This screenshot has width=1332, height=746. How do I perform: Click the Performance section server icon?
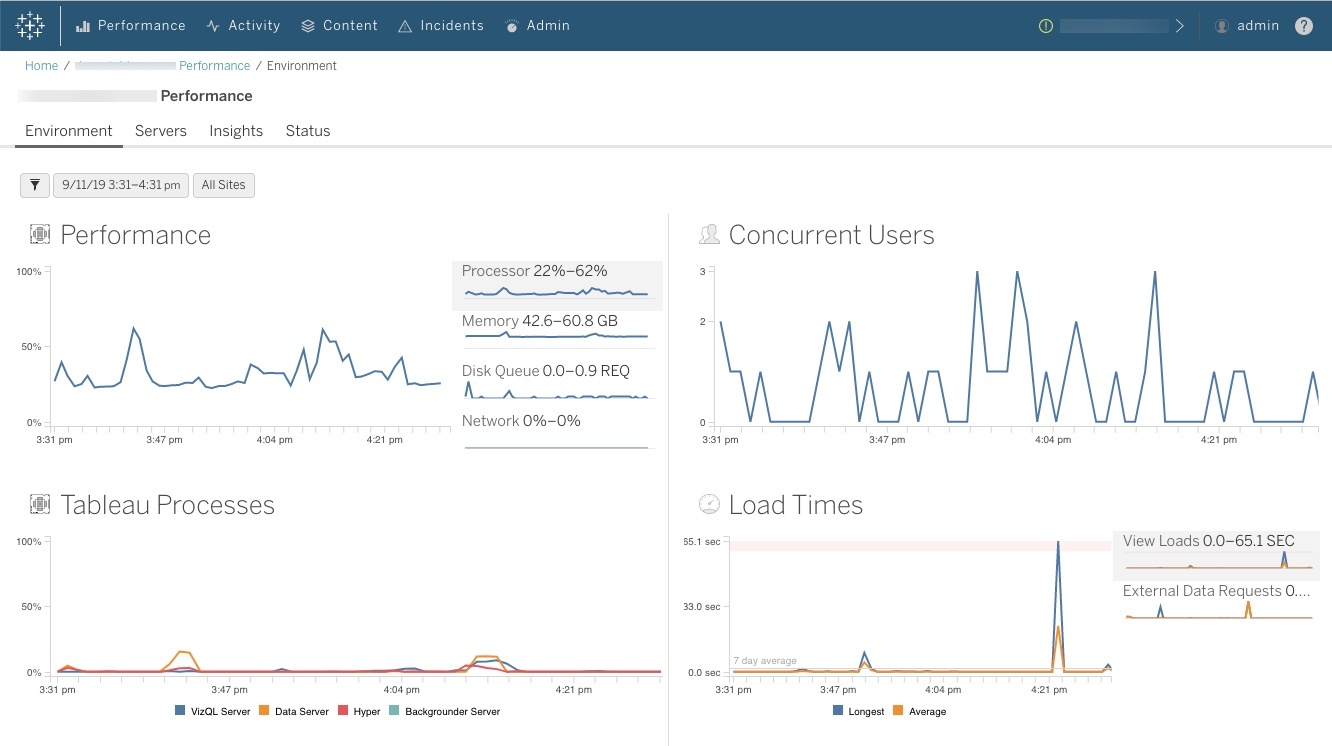point(39,232)
